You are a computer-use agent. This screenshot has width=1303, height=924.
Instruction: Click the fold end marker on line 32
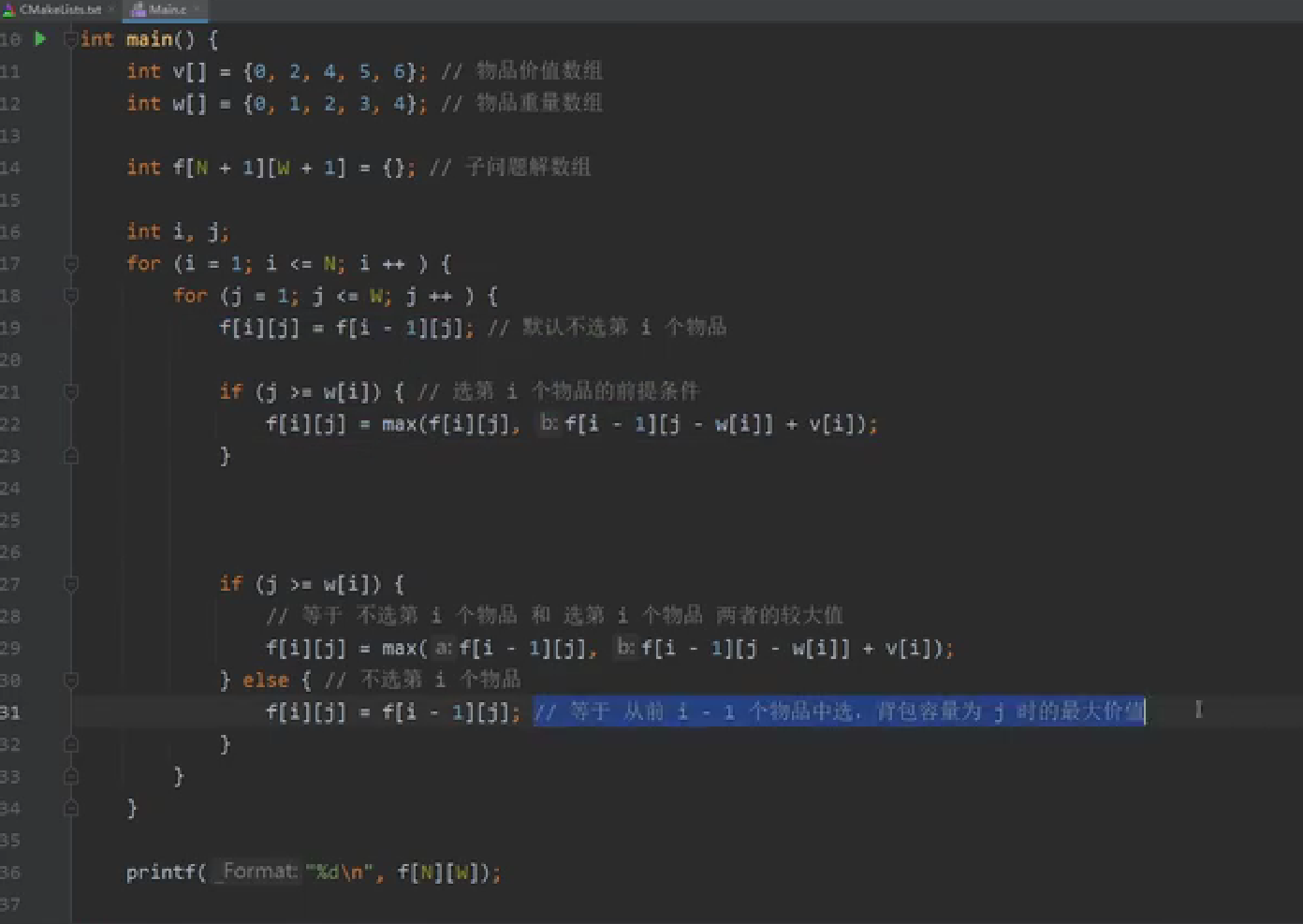[x=70, y=744]
